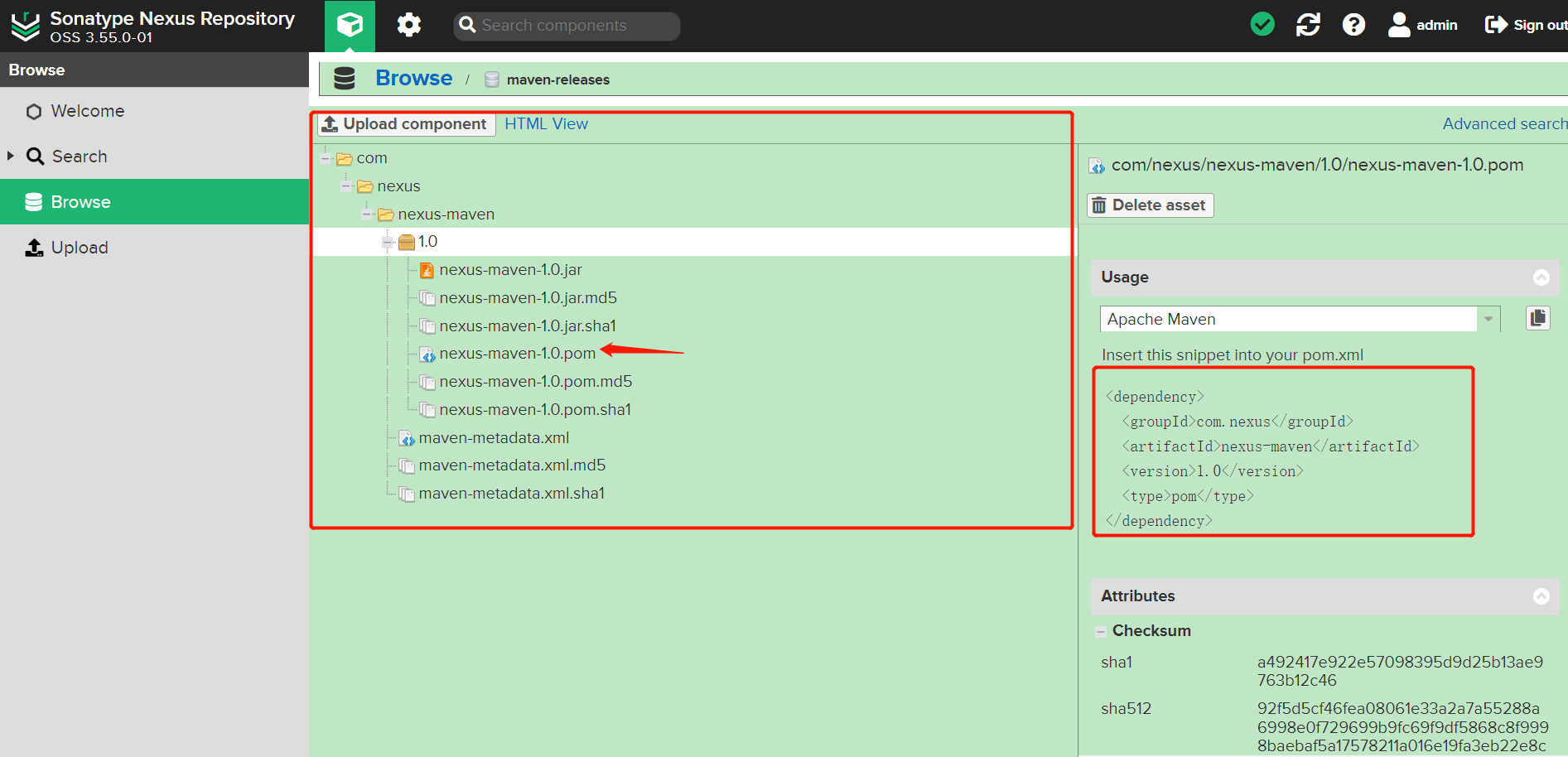1568x757 pixels.
Task: Open the administration gear settings
Action: click(409, 26)
